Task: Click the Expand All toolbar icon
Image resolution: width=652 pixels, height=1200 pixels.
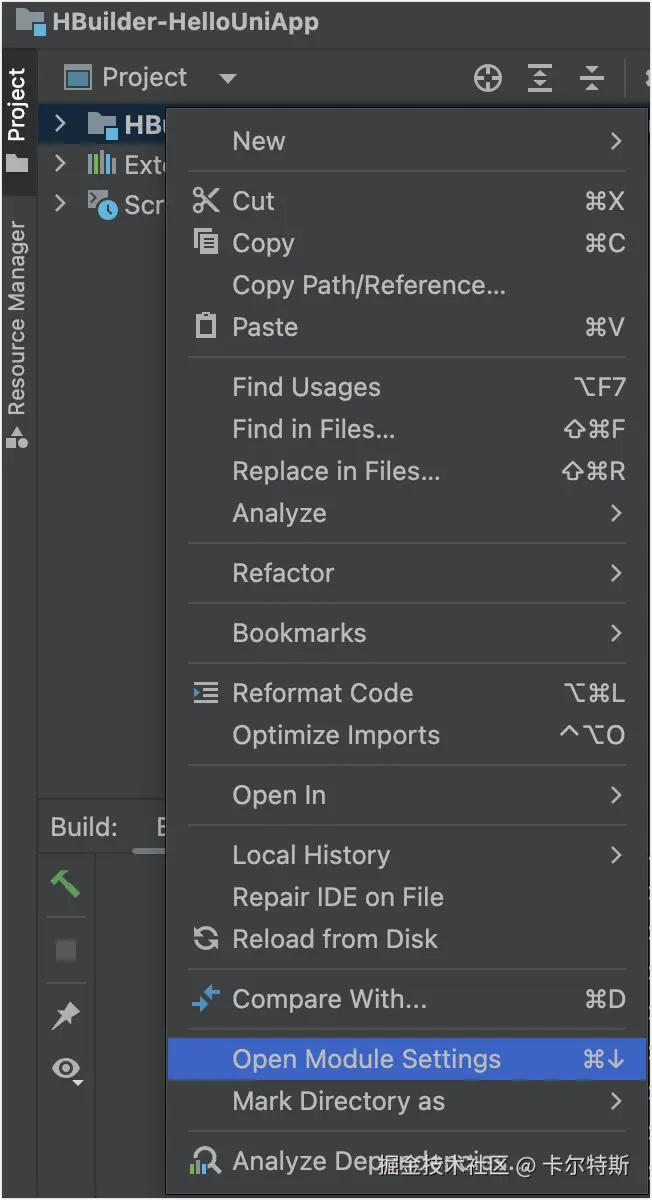Action: click(540, 78)
